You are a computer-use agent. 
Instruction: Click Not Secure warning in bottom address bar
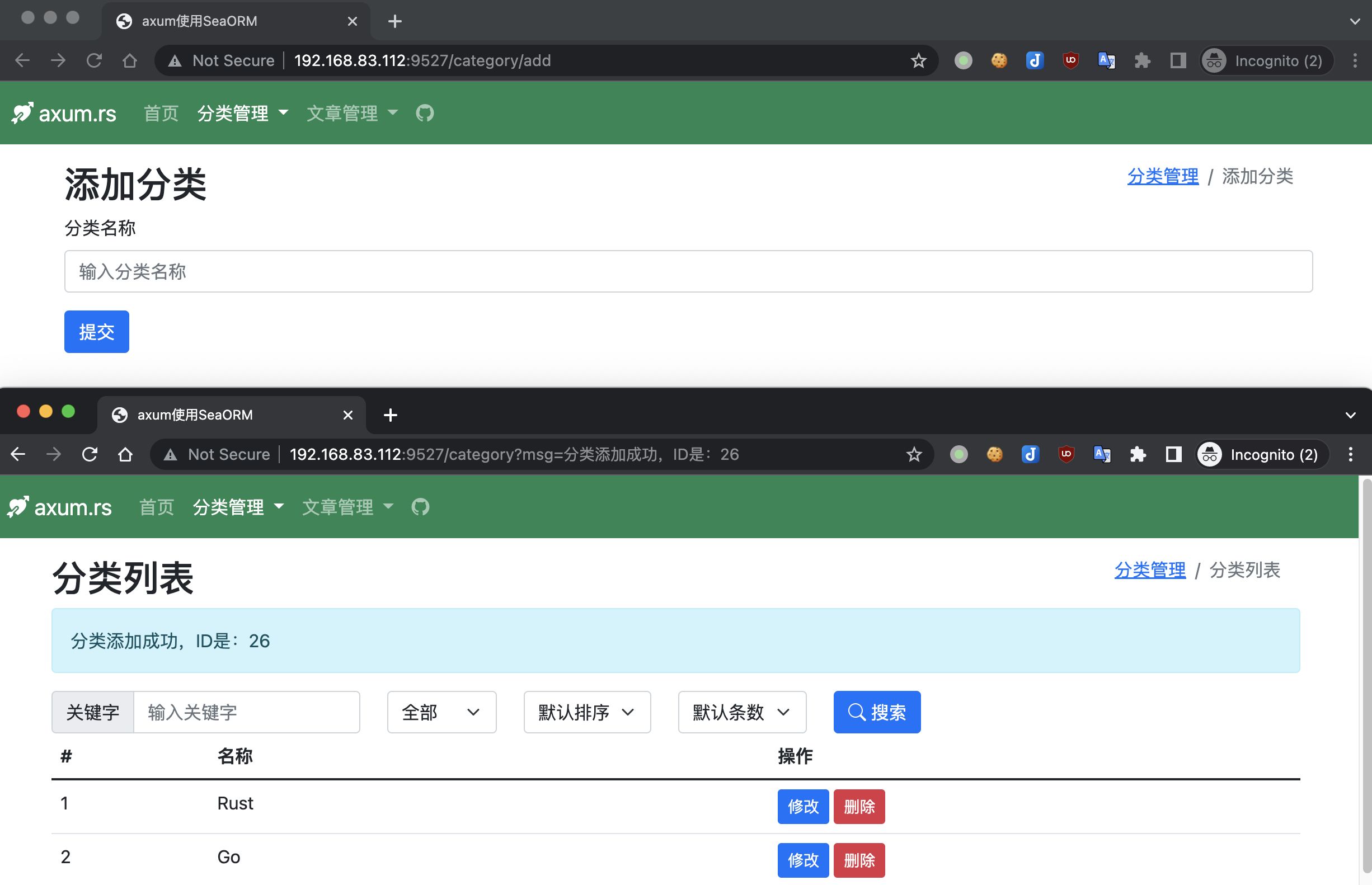coord(216,454)
